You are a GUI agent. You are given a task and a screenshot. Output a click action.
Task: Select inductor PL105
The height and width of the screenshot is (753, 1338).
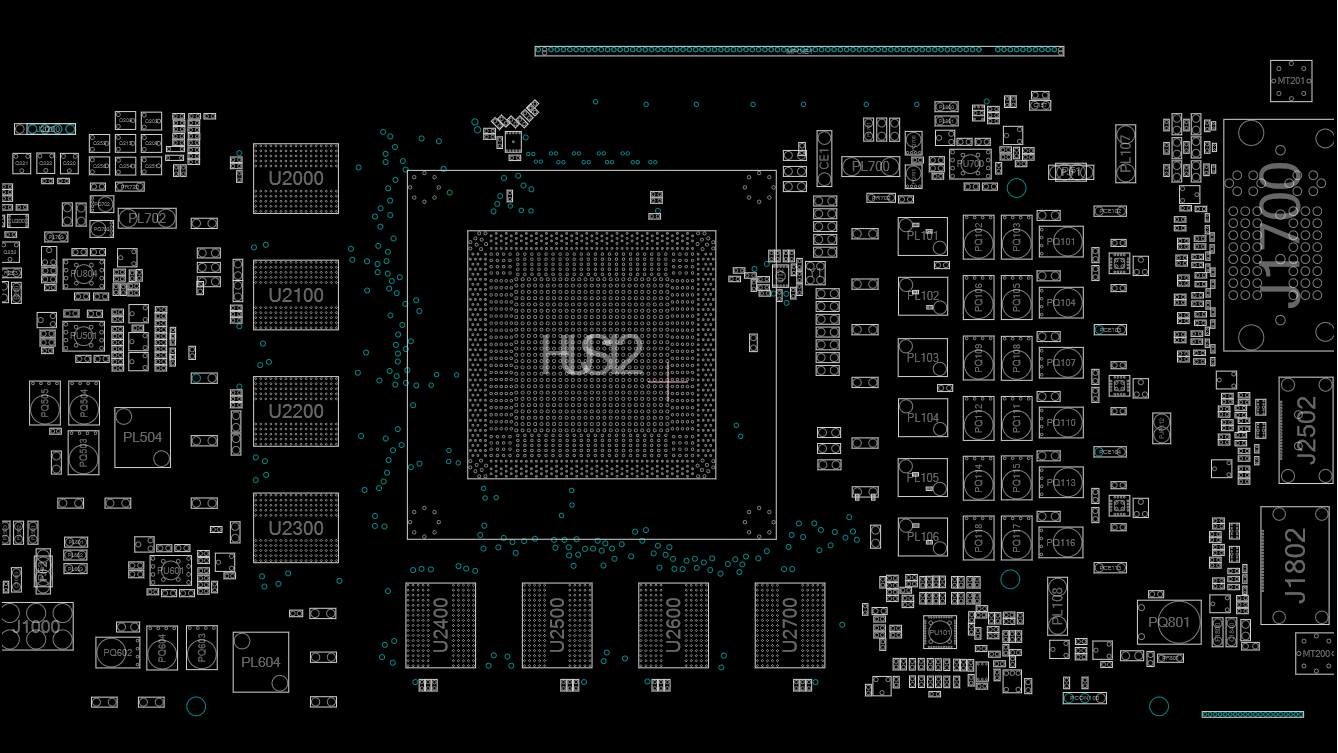923,478
